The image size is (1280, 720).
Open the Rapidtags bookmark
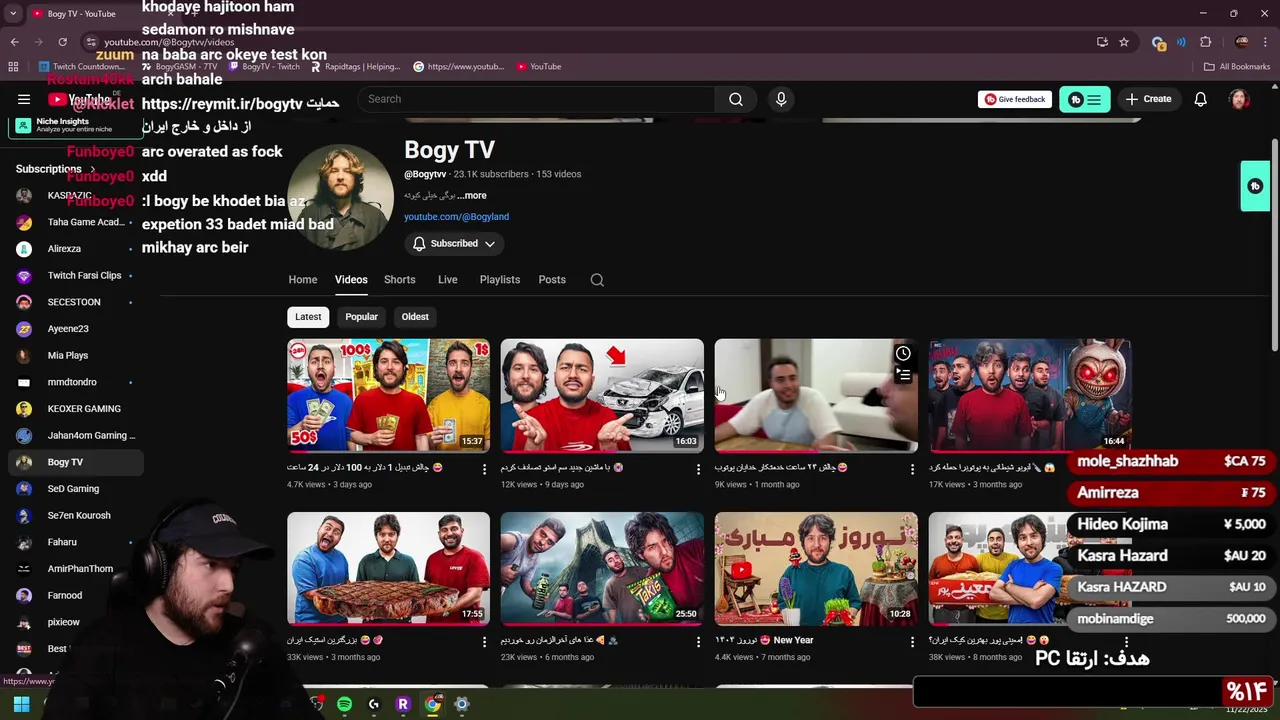(355, 67)
